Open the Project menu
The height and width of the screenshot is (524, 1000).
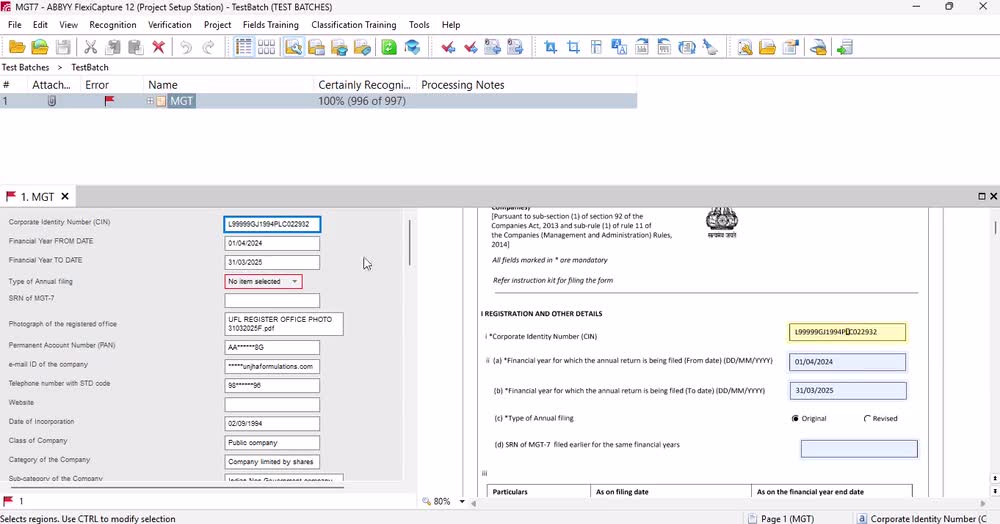(x=217, y=25)
